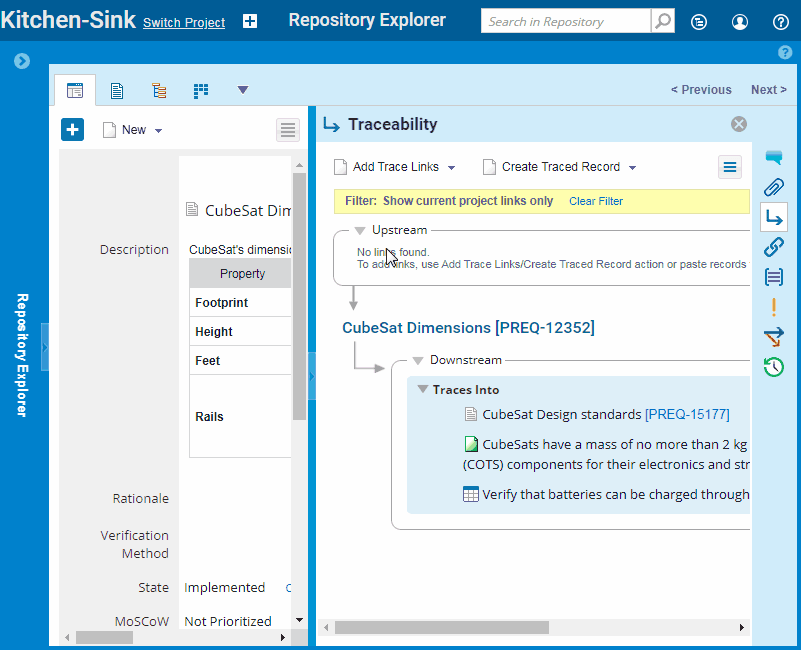Open the Comments speech bubble icon
This screenshot has width=801, height=650.
click(x=774, y=157)
